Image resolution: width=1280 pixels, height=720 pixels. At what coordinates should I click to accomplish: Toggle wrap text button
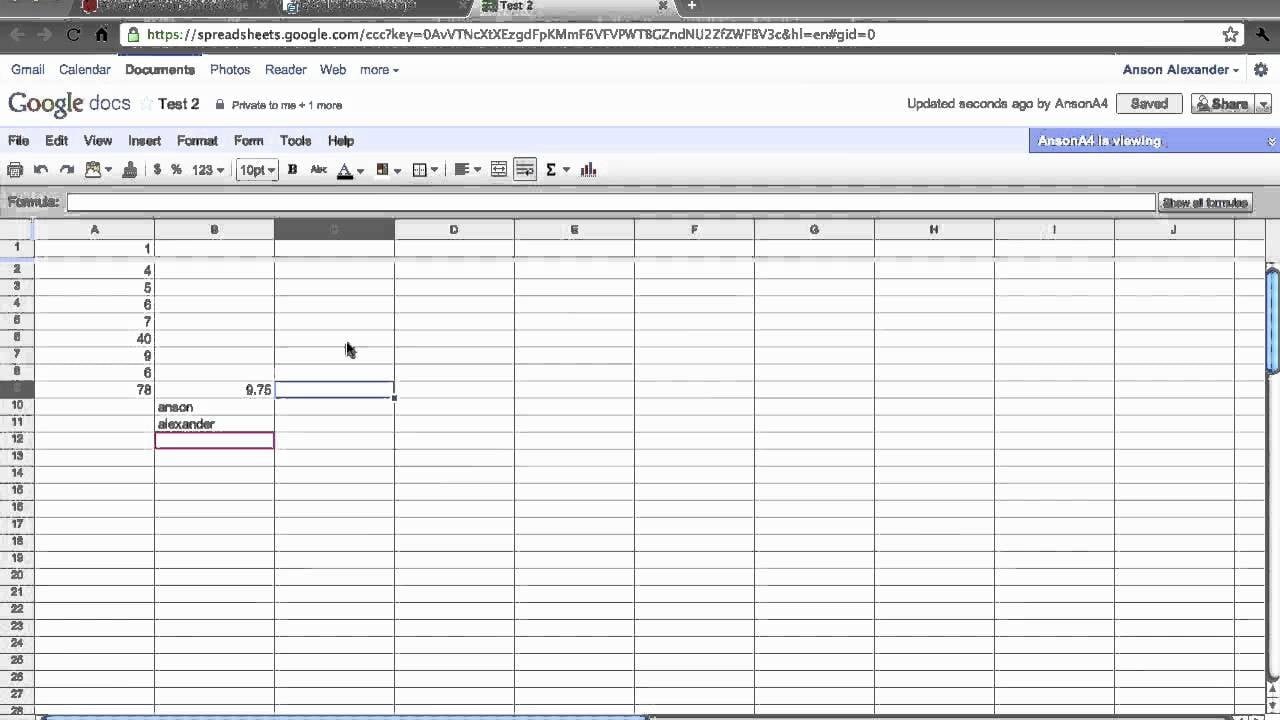[525, 170]
